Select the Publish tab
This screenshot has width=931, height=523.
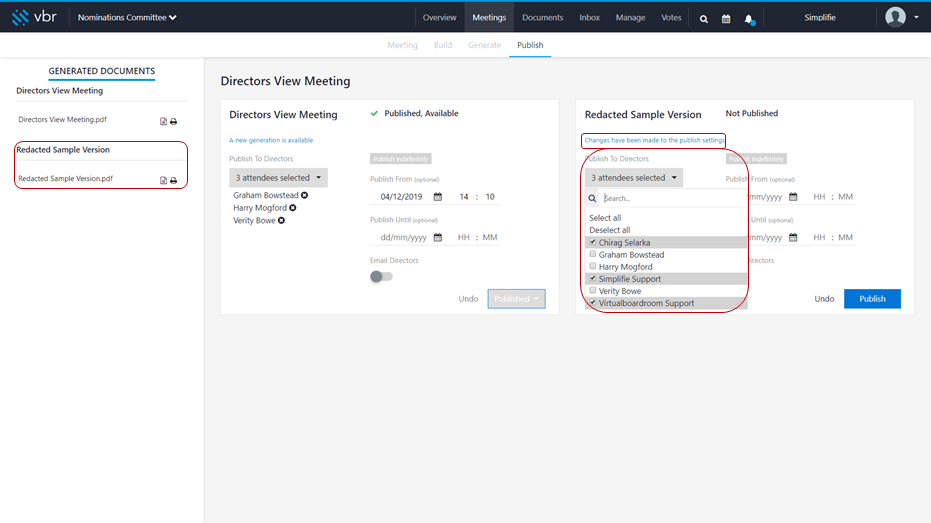coord(530,45)
